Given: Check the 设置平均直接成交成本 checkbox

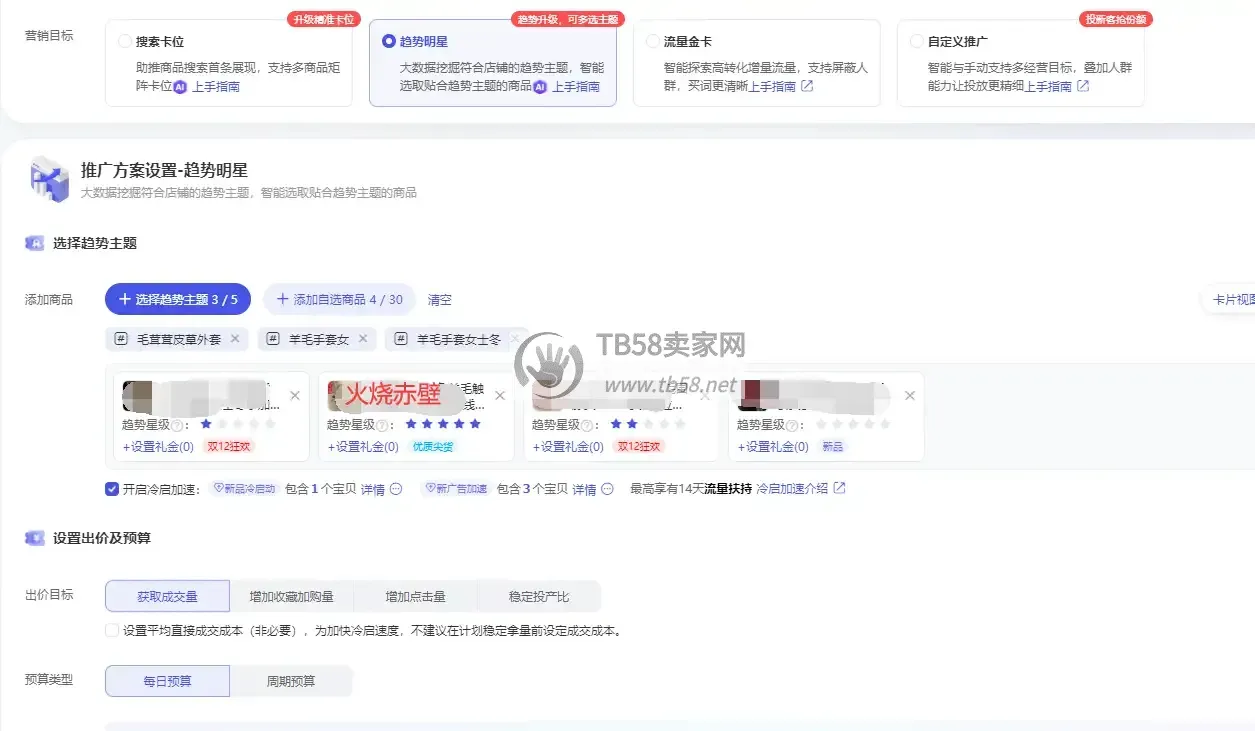Looking at the screenshot, I should (x=112, y=630).
